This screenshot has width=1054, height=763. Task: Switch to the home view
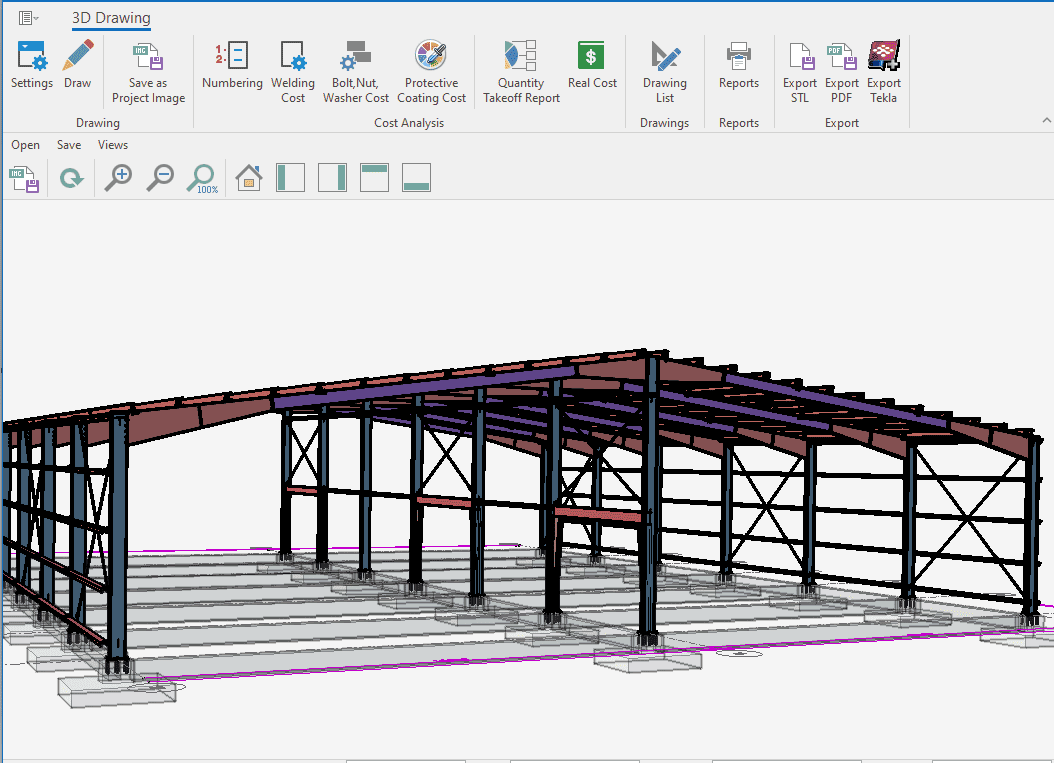pyautogui.click(x=249, y=179)
